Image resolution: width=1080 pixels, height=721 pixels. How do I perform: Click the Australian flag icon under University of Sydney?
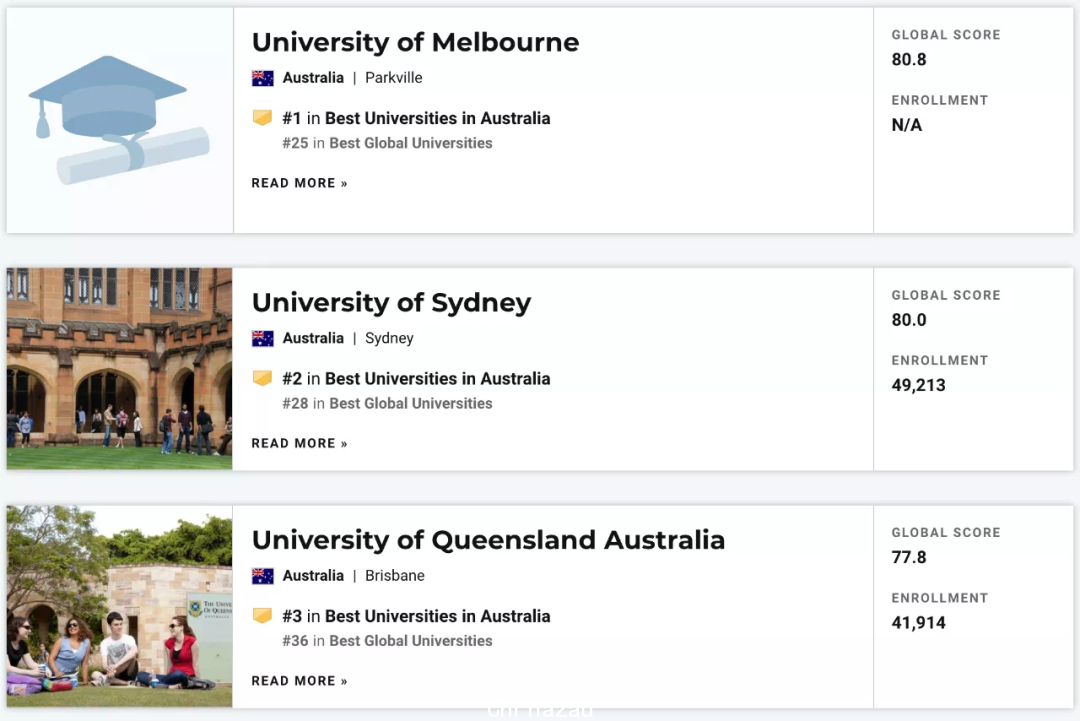[x=262, y=338]
